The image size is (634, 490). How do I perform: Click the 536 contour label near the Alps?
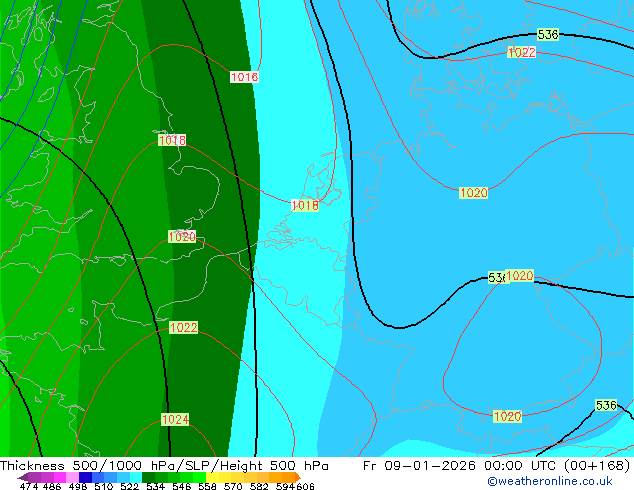click(606, 405)
